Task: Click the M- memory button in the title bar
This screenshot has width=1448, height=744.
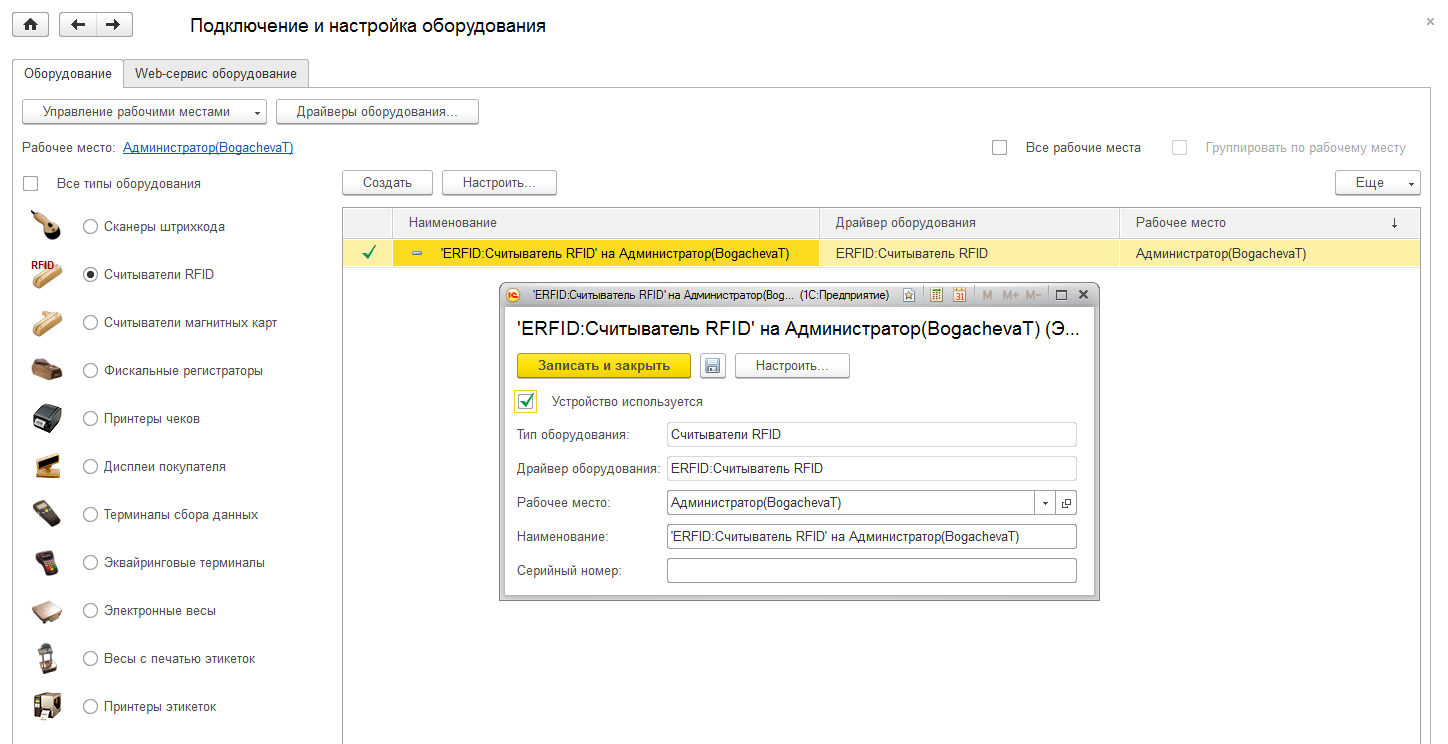Action: [1034, 295]
